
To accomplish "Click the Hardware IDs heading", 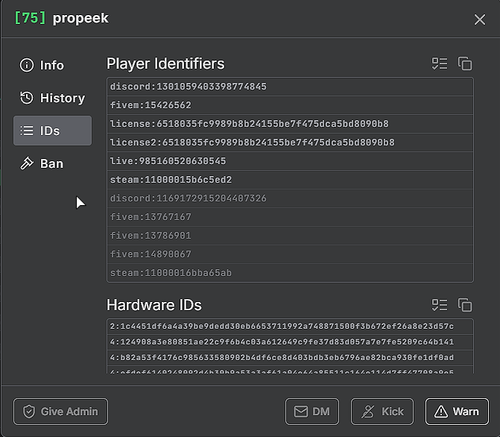I will click(x=154, y=305).
